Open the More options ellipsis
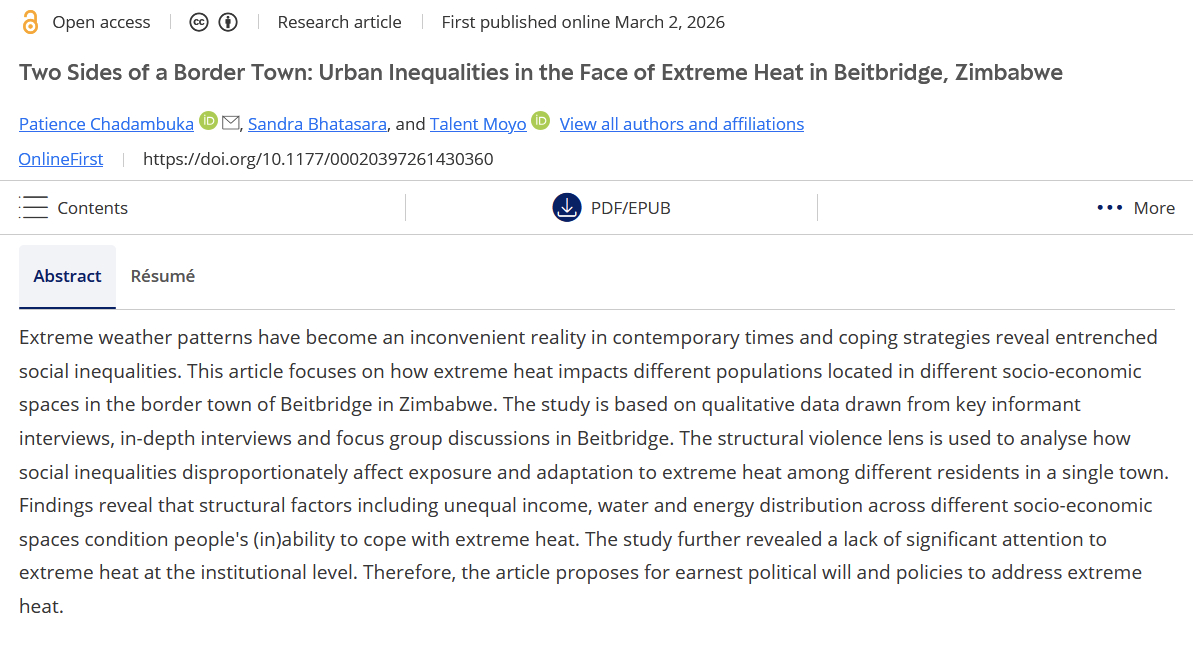The width and height of the screenshot is (1193, 649). pos(1110,208)
